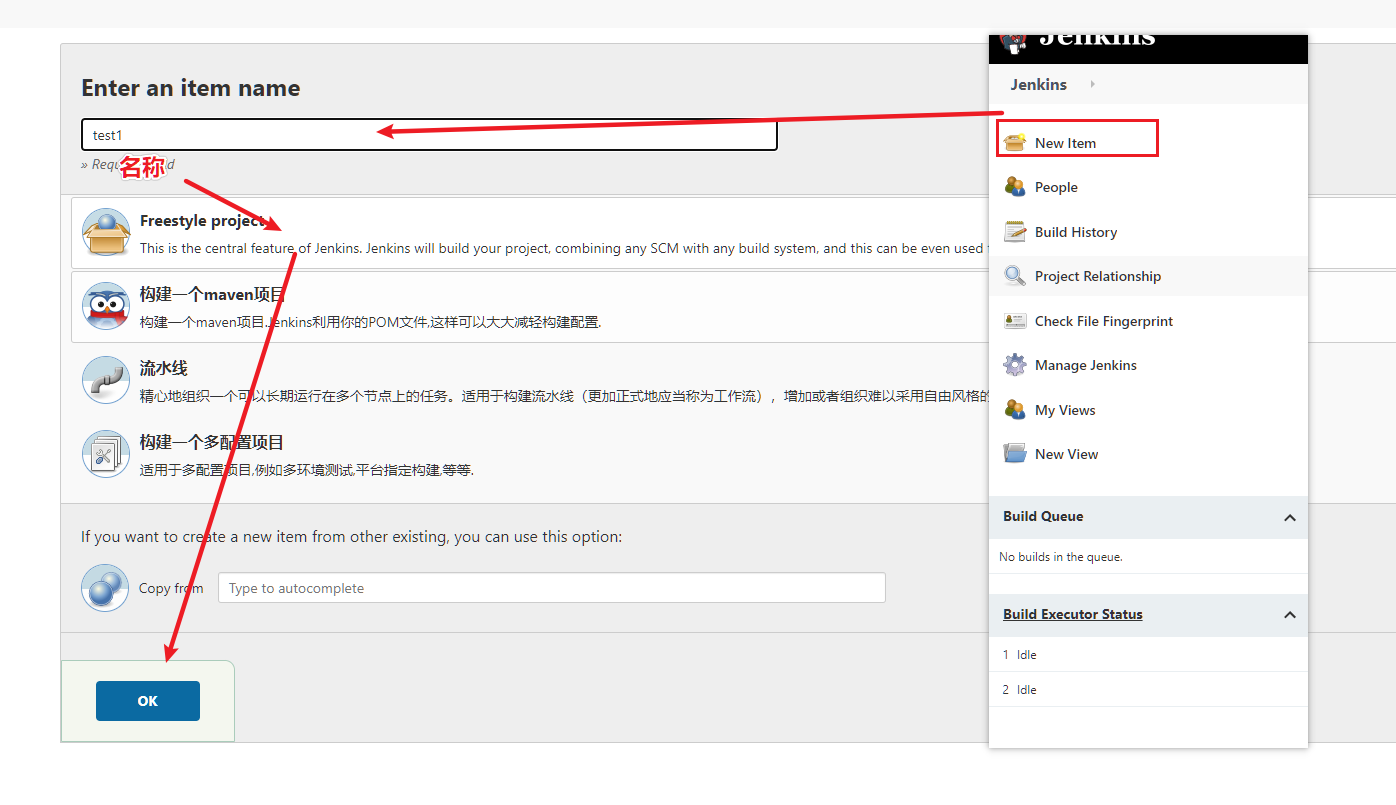Open the Check File Fingerprint link
Image resolution: width=1396 pixels, height=805 pixels.
click(x=1104, y=321)
